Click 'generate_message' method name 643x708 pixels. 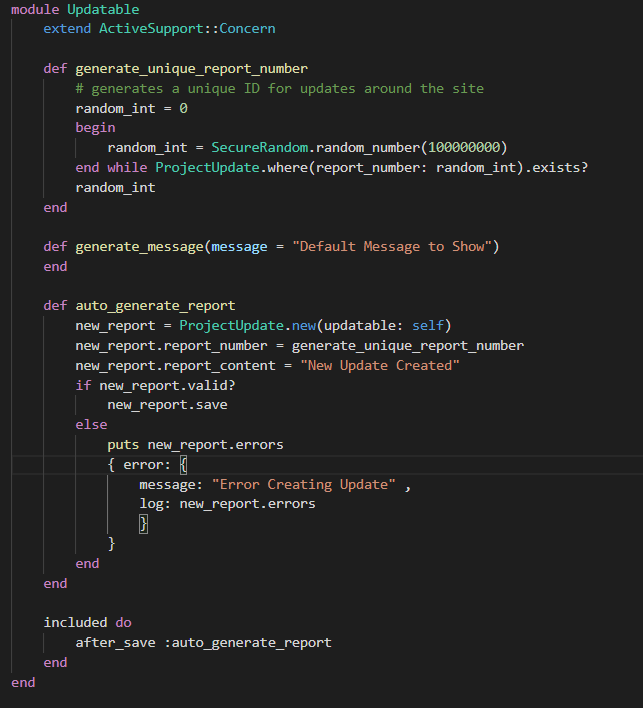[140, 247]
